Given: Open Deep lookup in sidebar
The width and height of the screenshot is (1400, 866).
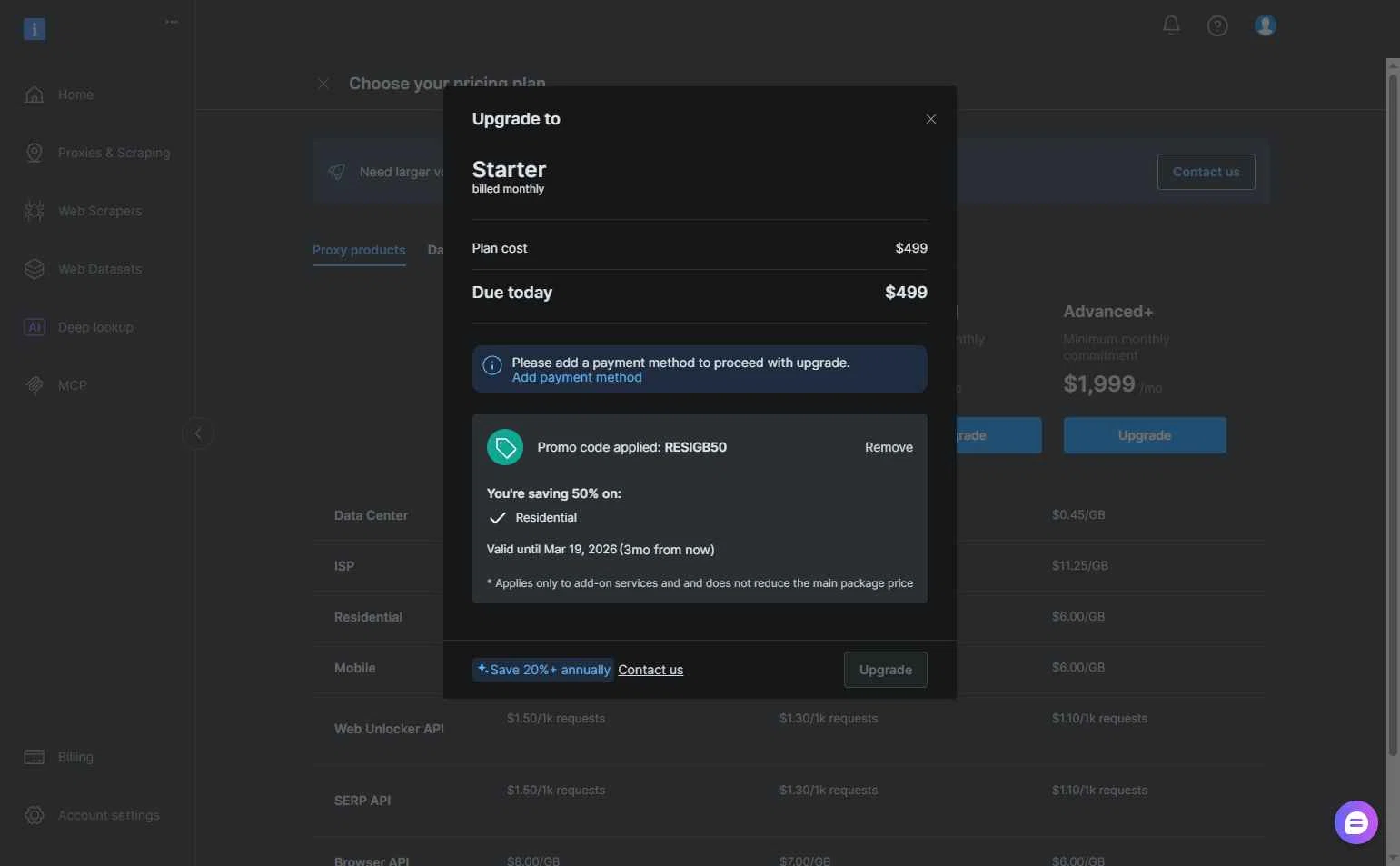Looking at the screenshot, I should pyautogui.click(x=97, y=327).
